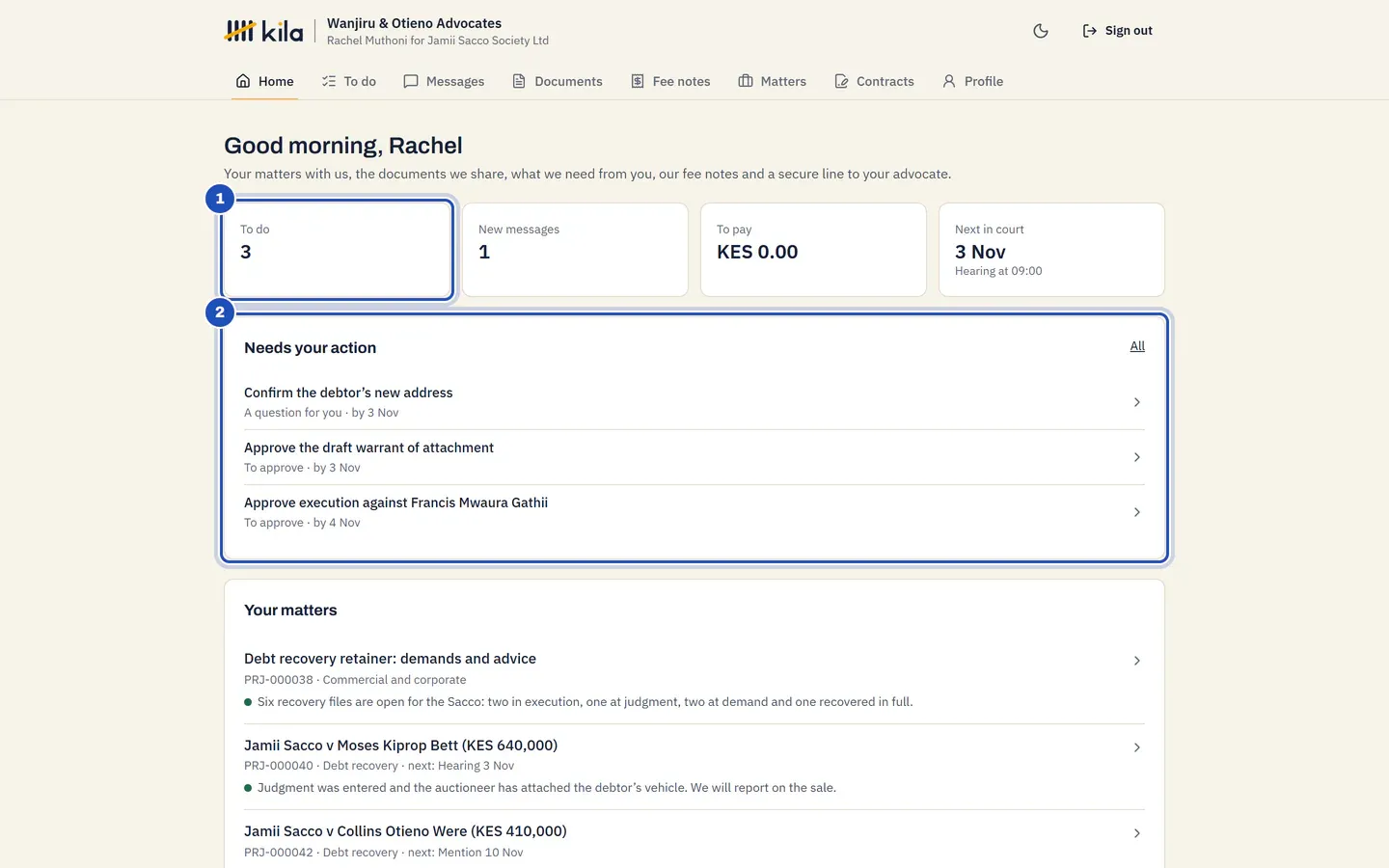Open Confirm the debtor's new address

[x=694, y=402]
